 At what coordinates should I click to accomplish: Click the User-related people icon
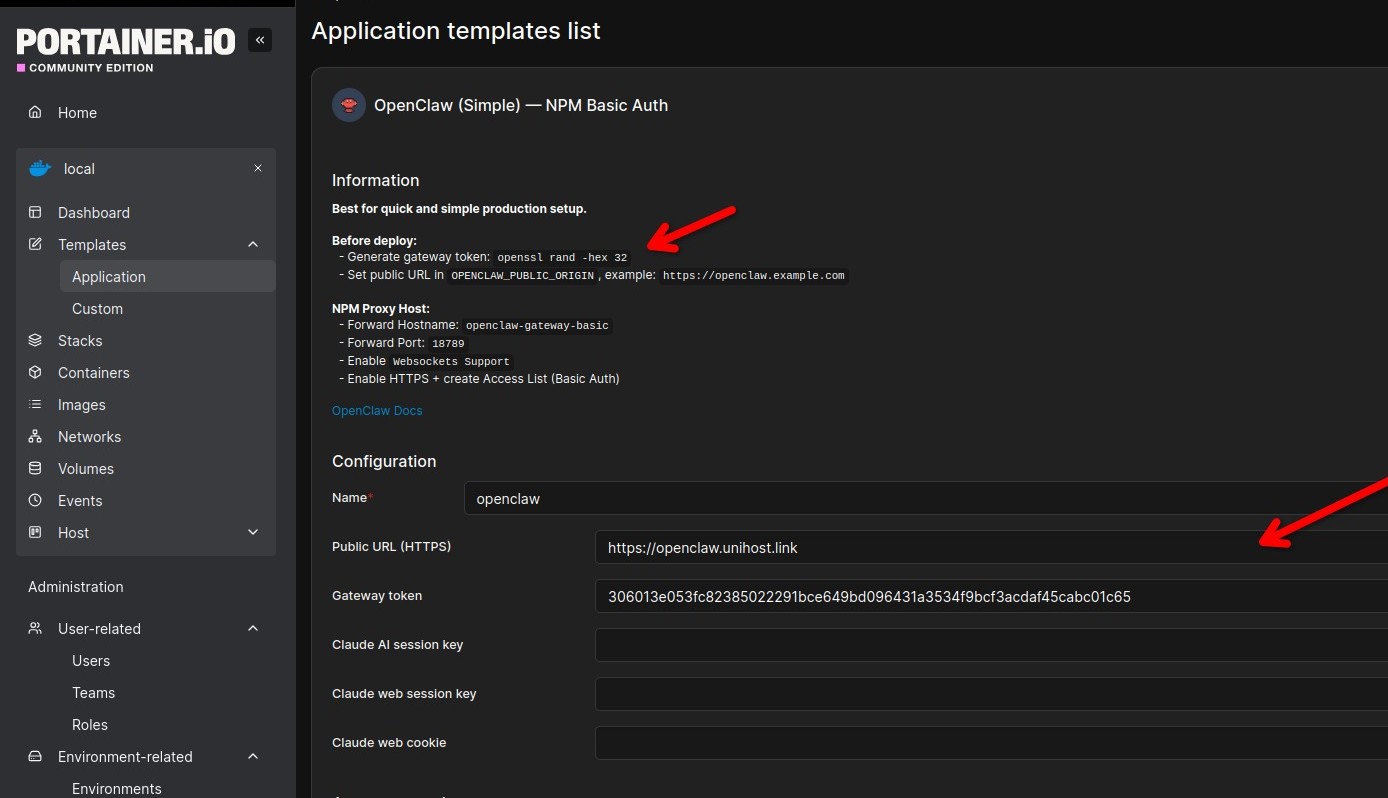(36, 628)
